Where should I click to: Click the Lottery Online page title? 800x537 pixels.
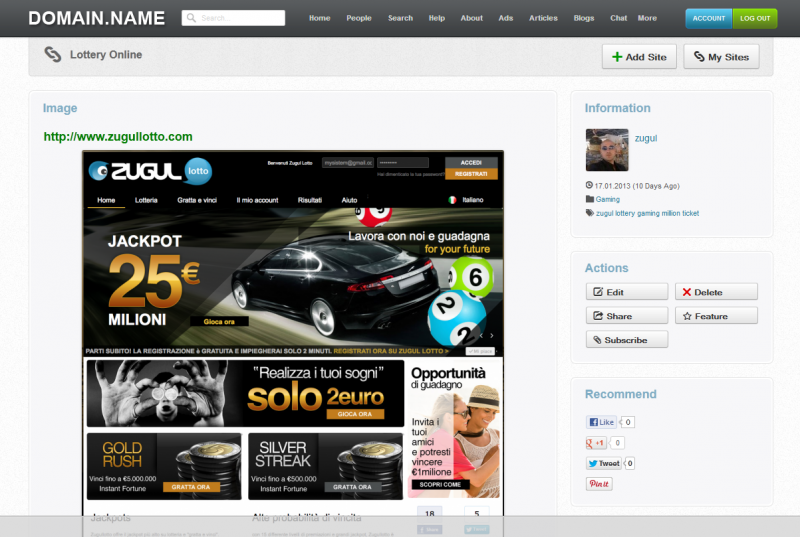pos(106,55)
